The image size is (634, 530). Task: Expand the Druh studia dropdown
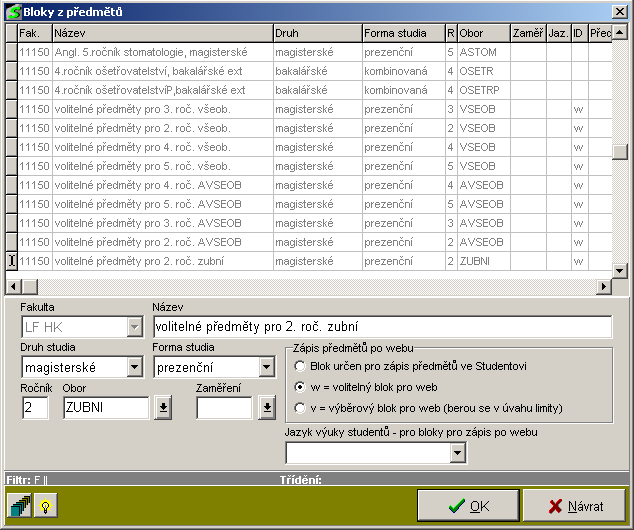(x=135, y=367)
